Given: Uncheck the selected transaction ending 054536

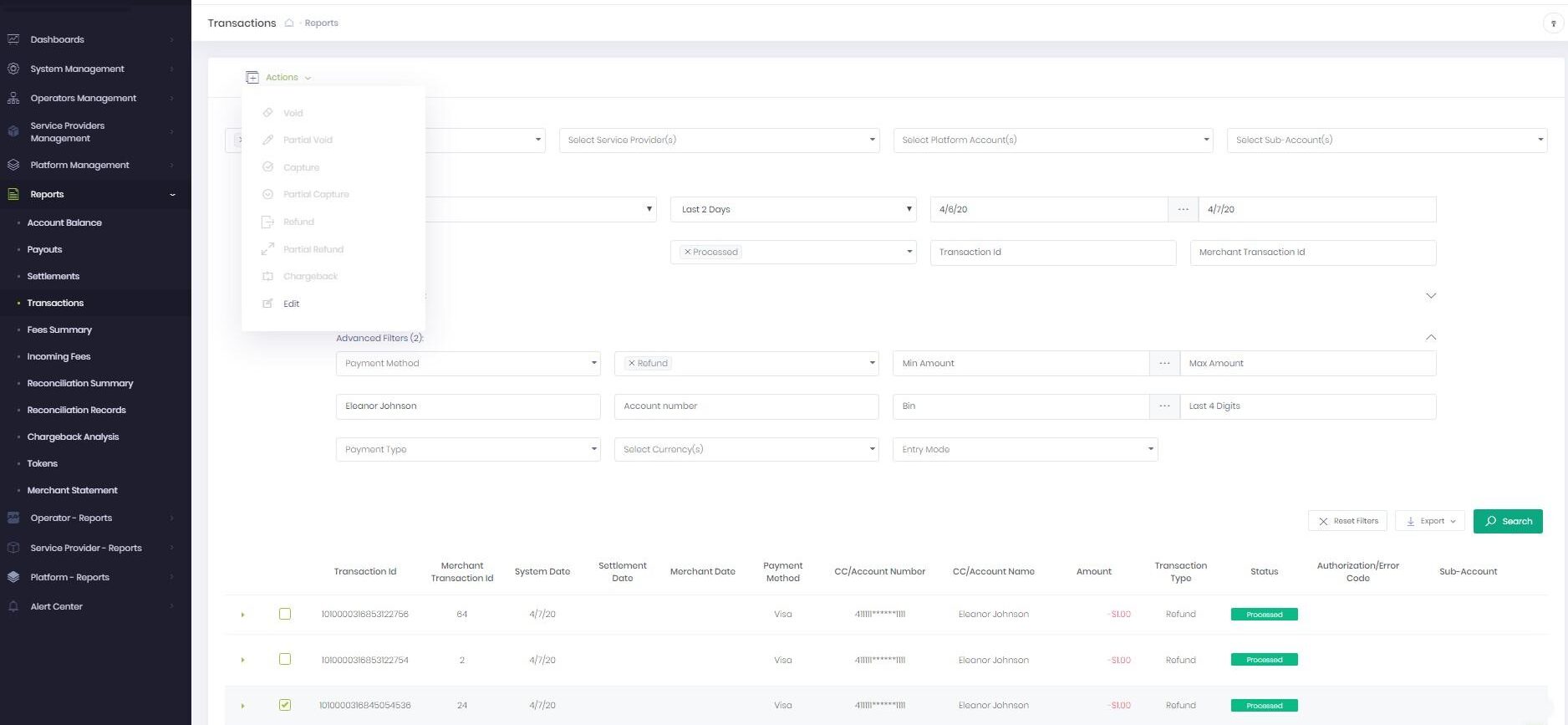Looking at the screenshot, I should (x=285, y=705).
